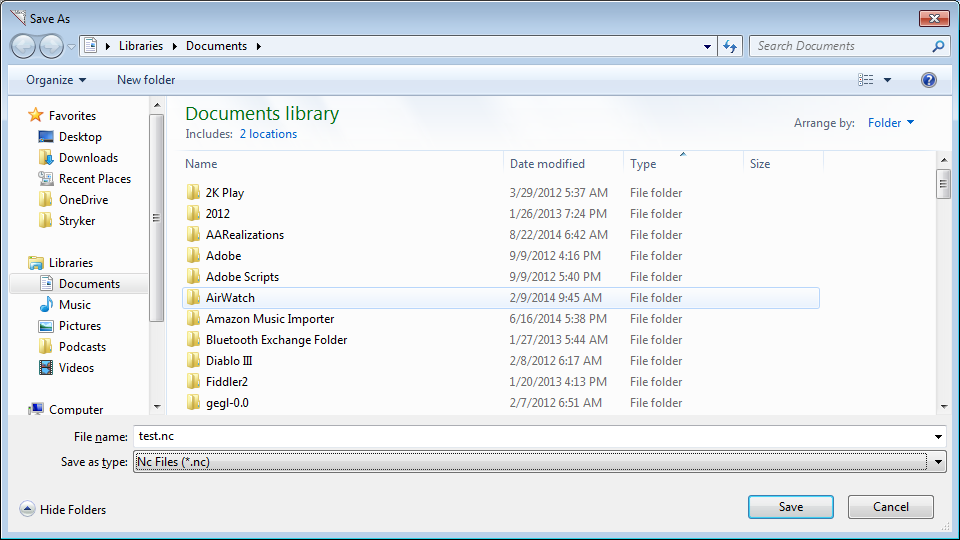The image size is (960, 540).
Task: Select Libraries in the navigation pane
Action: pos(71,263)
